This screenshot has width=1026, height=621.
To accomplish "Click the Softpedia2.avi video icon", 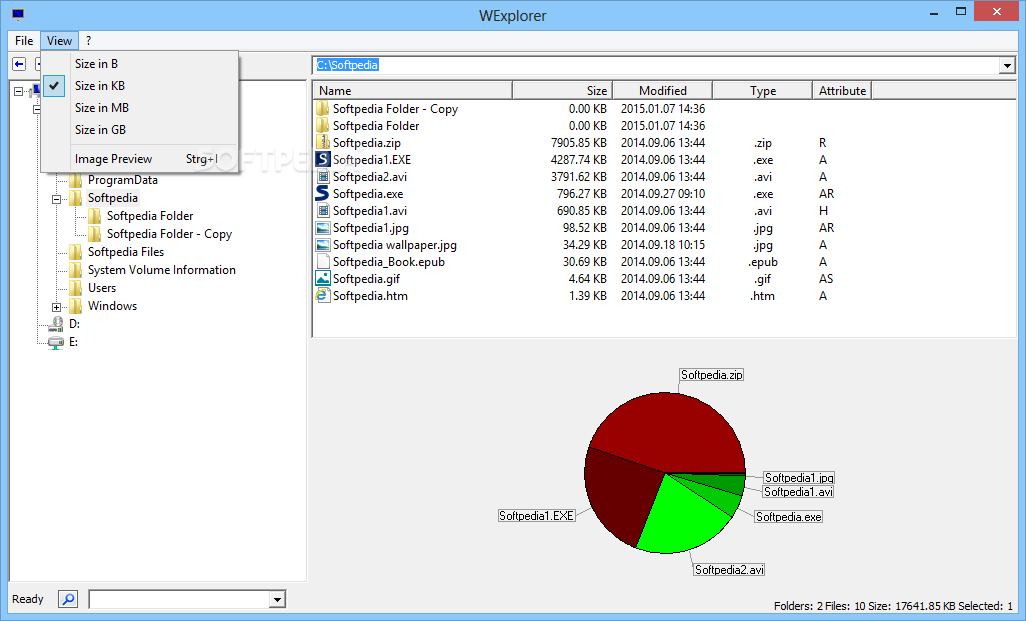I will tap(323, 177).
